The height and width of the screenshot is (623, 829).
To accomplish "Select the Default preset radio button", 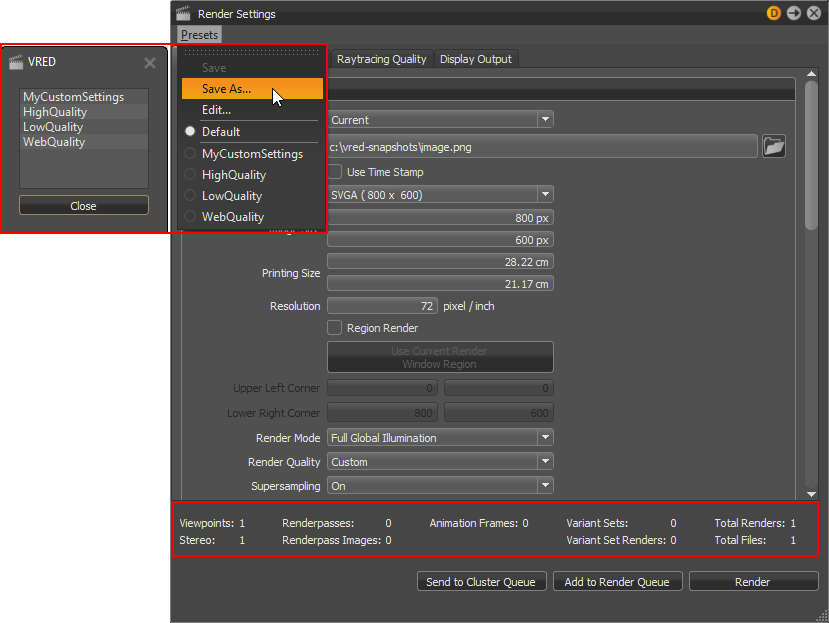I will pos(190,131).
